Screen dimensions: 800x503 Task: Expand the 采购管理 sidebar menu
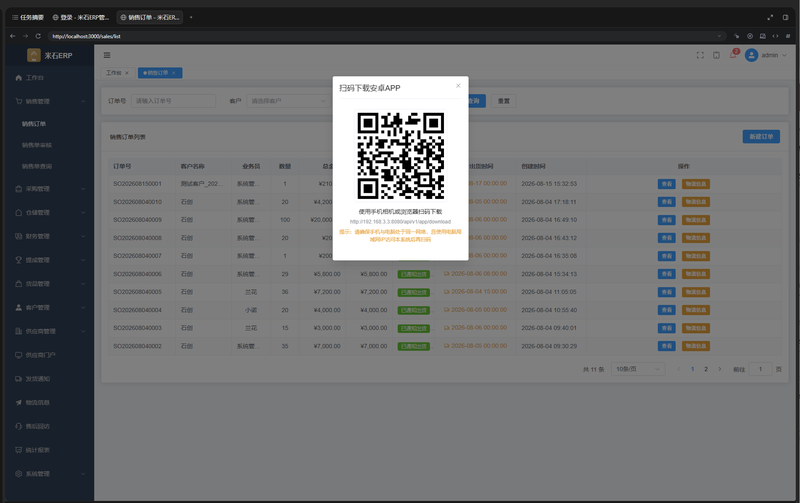(x=49, y=189)
